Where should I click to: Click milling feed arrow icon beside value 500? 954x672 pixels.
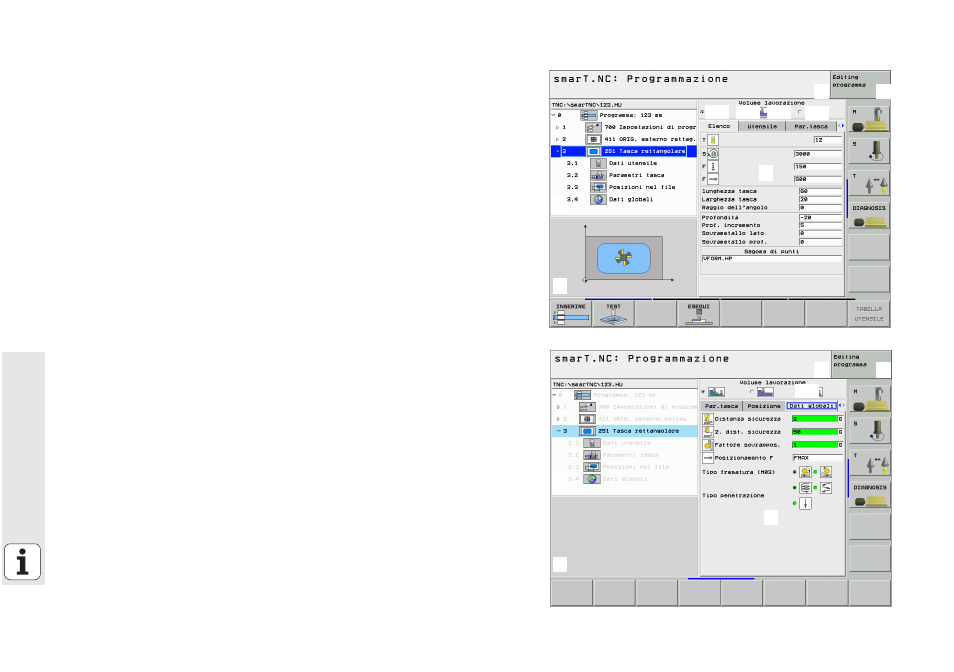(x=713, y=179)
